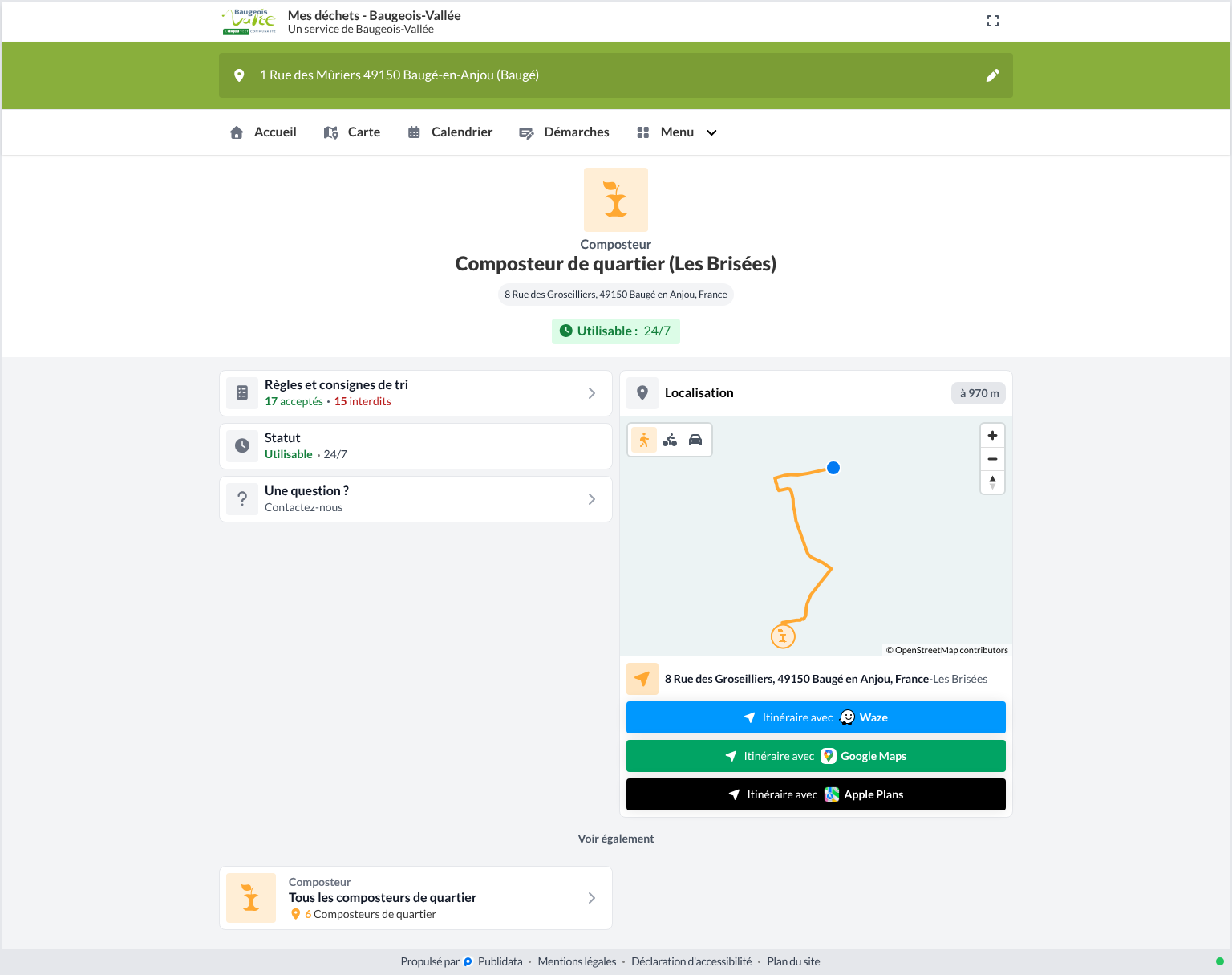Click the green clock icon beside Utilisable
Screen dimensions: 1232x975
click(x=565, y=331)
